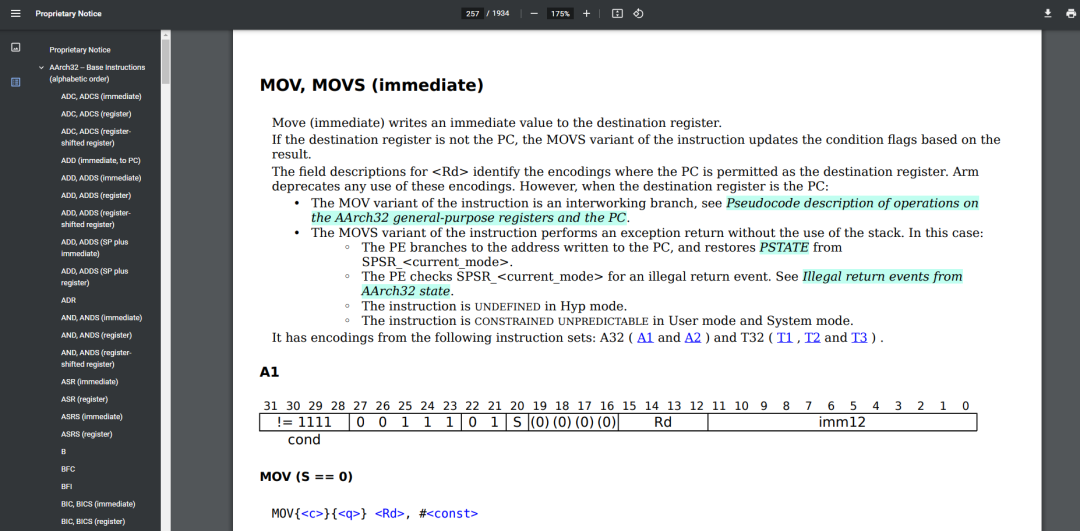
Task: Click the MOV, MOVS (immediate) heading
Action: pyautogui.click(x=371, y=86)
